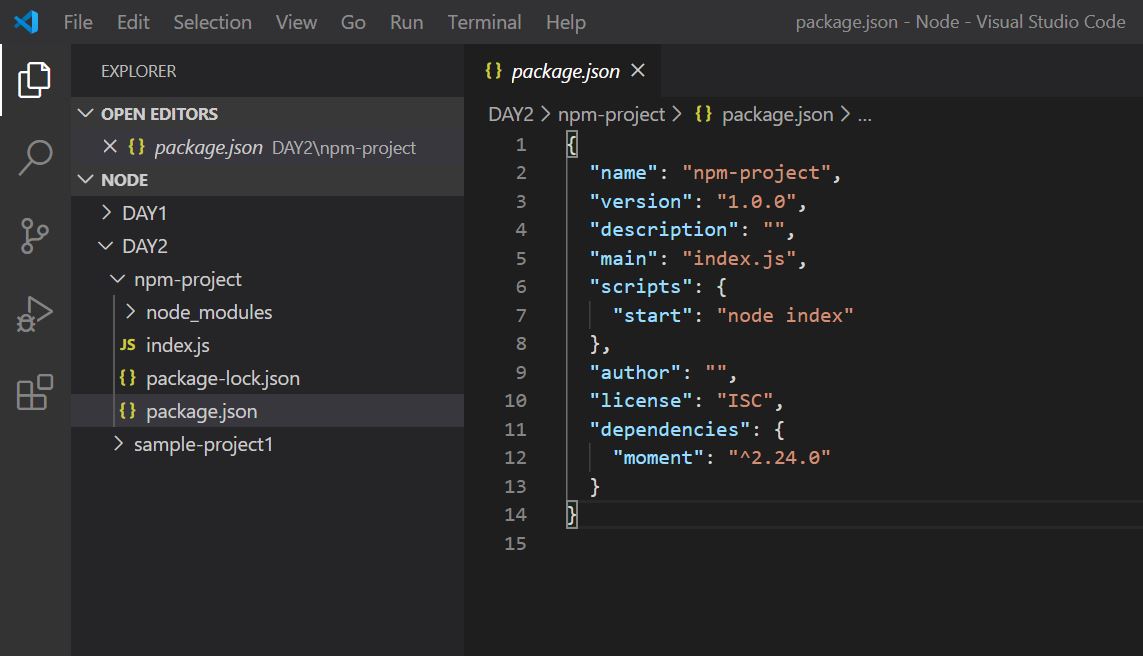Click the JSON braces icon in breadcrumb
Screen dimensions: 1143x656
(x=703, y=114)
